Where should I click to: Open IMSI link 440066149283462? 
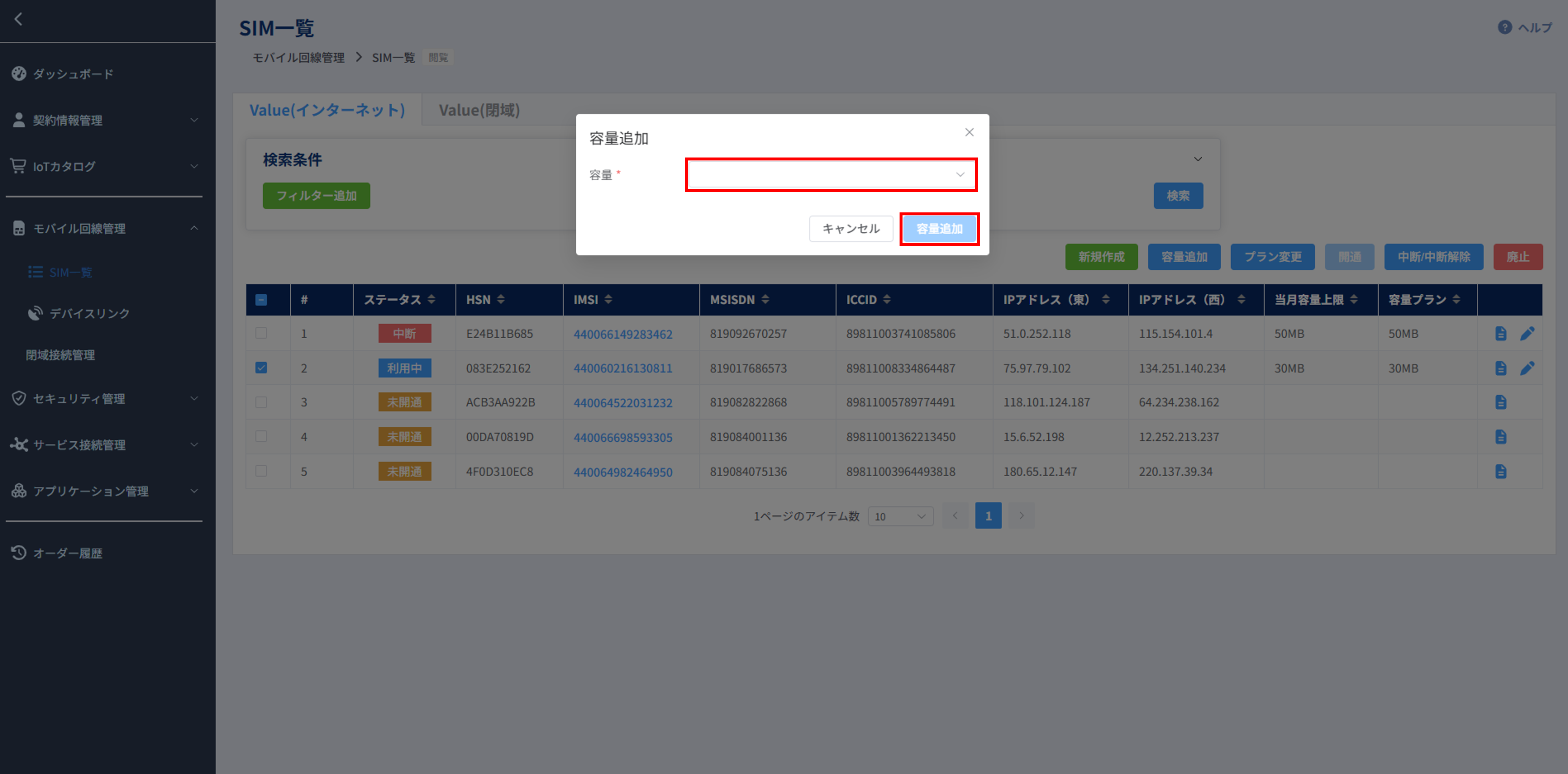[622, 334]
